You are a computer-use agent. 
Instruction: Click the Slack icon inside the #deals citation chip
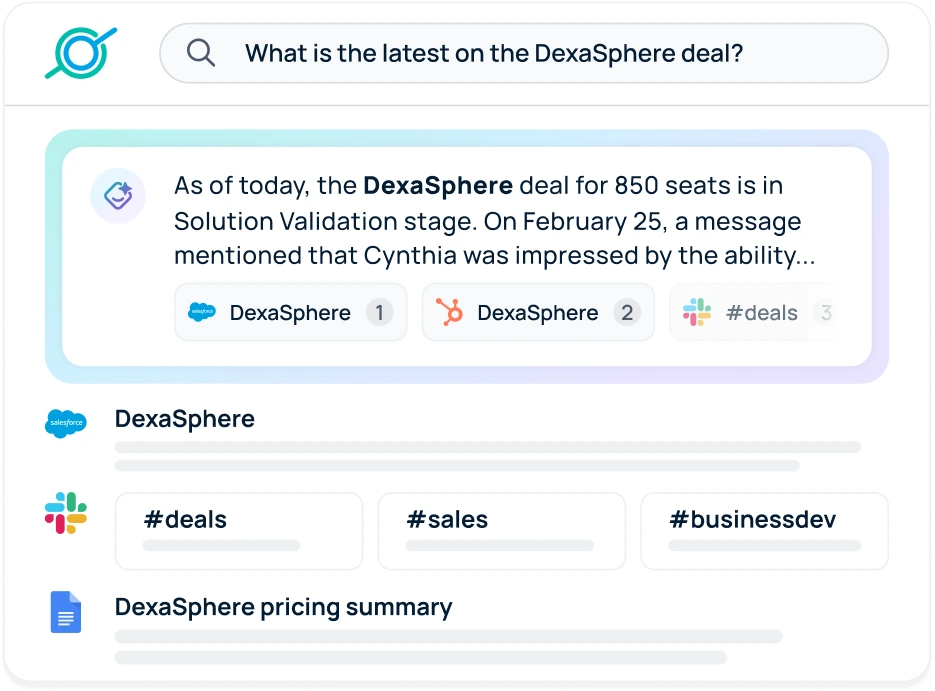click(x=699, y=312)
